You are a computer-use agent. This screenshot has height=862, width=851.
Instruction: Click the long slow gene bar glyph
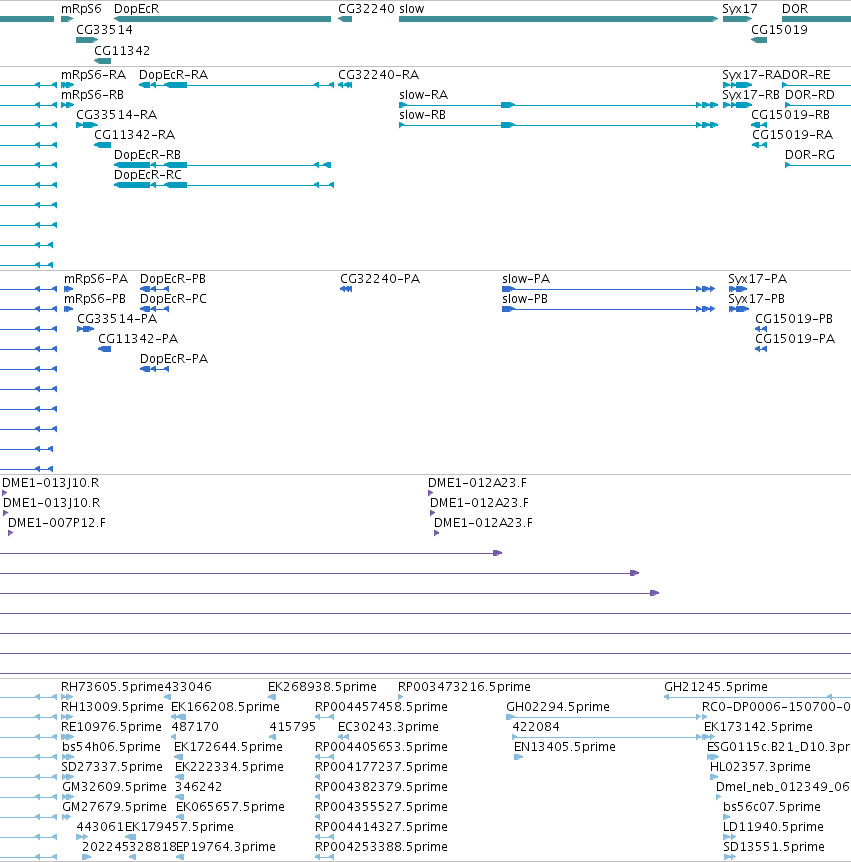pyautogui.click(x=559, y=19)
